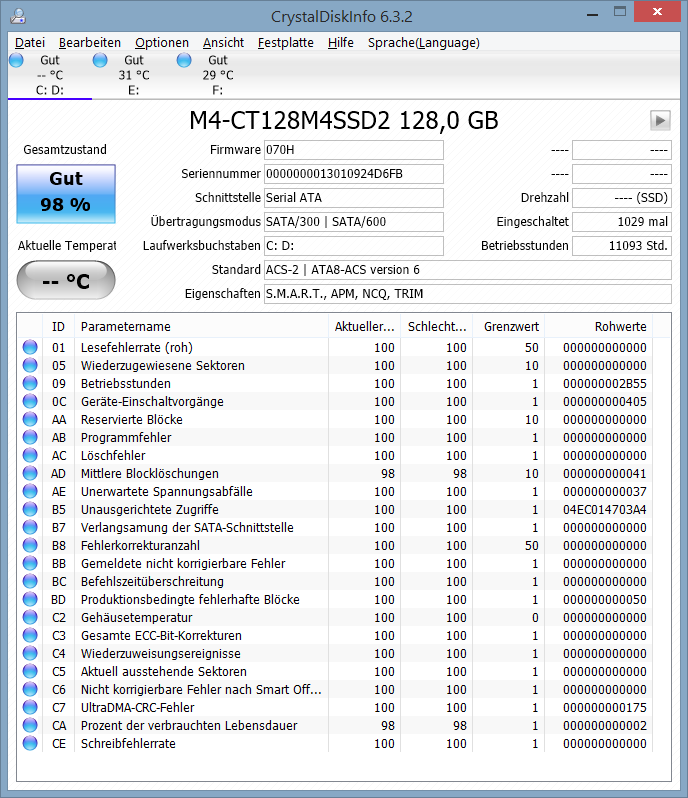Image resolution: width=688 pixels, height=798 pixels.
Task: Click status orb for Programmfehler
Action: 30,437
